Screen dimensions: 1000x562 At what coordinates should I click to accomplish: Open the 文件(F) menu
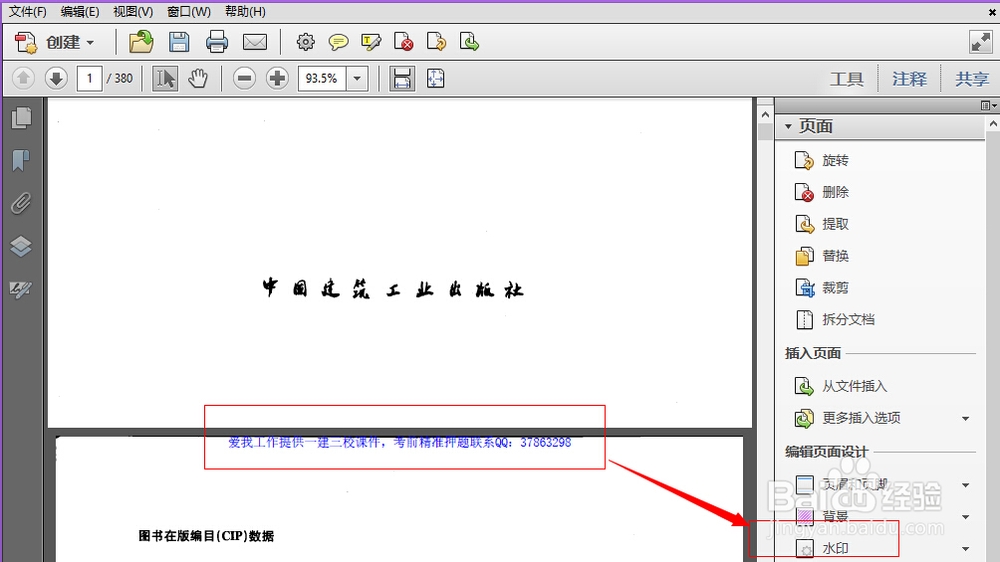[27, 11]
